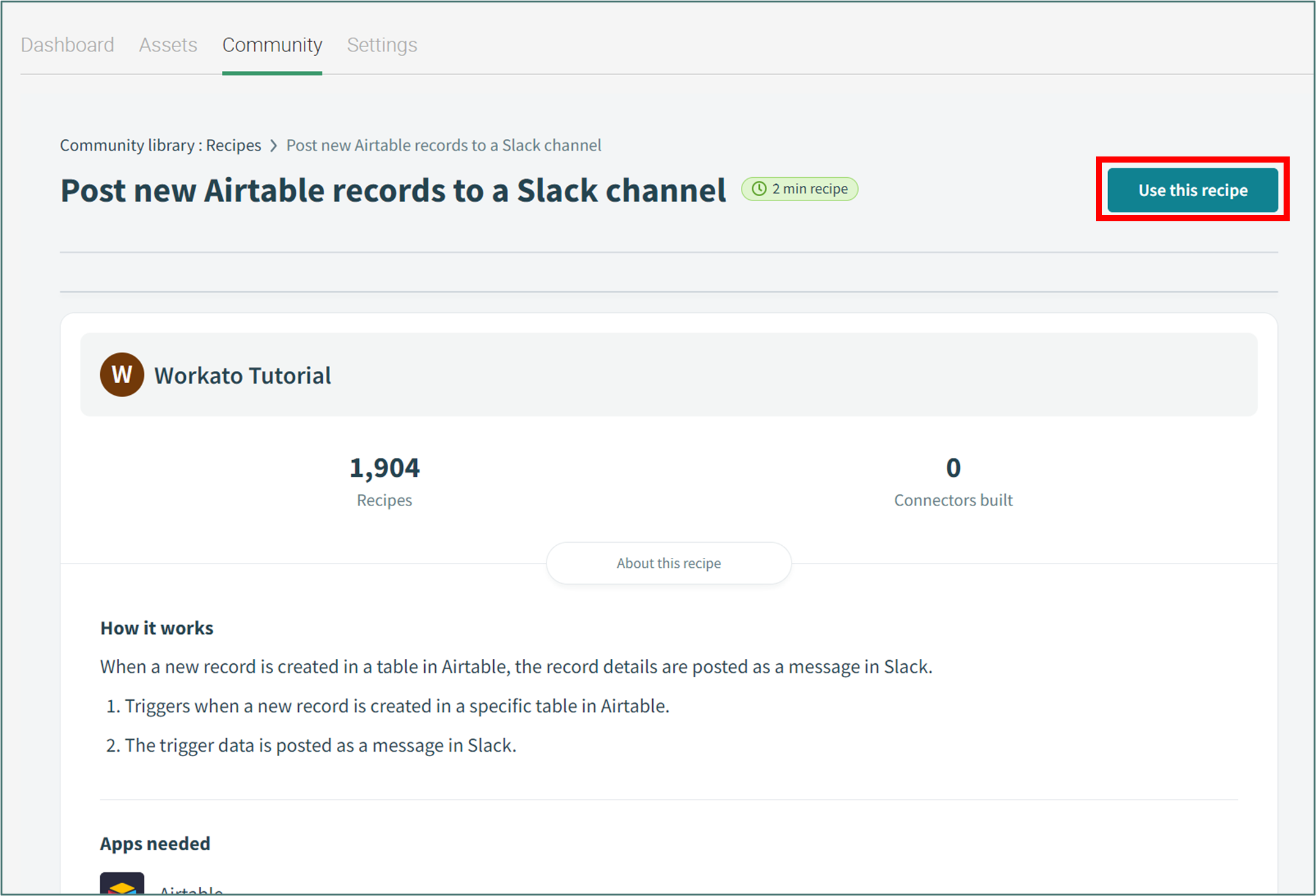This screenshot has width=1316, height=896.
Task: Open the Workato Tutorial author name
Action: (242, 375)
